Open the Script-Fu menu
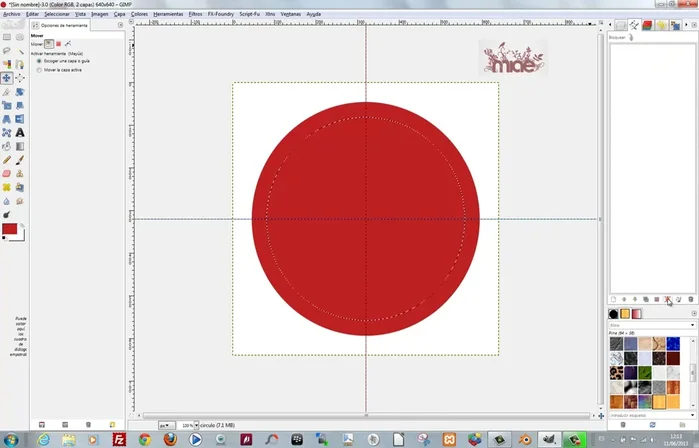 [247, 15]
